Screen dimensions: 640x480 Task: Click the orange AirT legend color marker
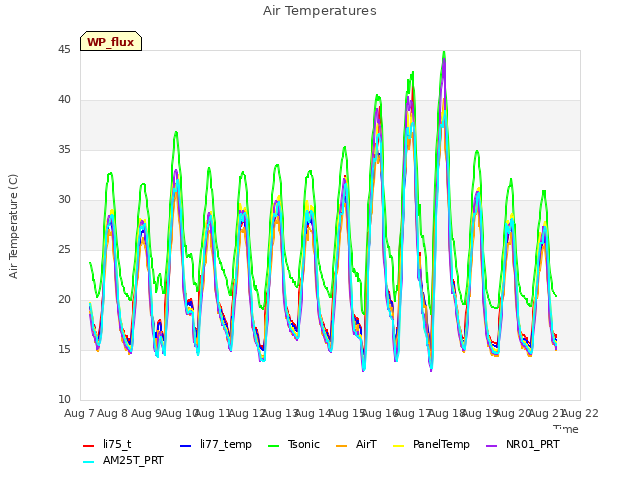tap(341, 446)
